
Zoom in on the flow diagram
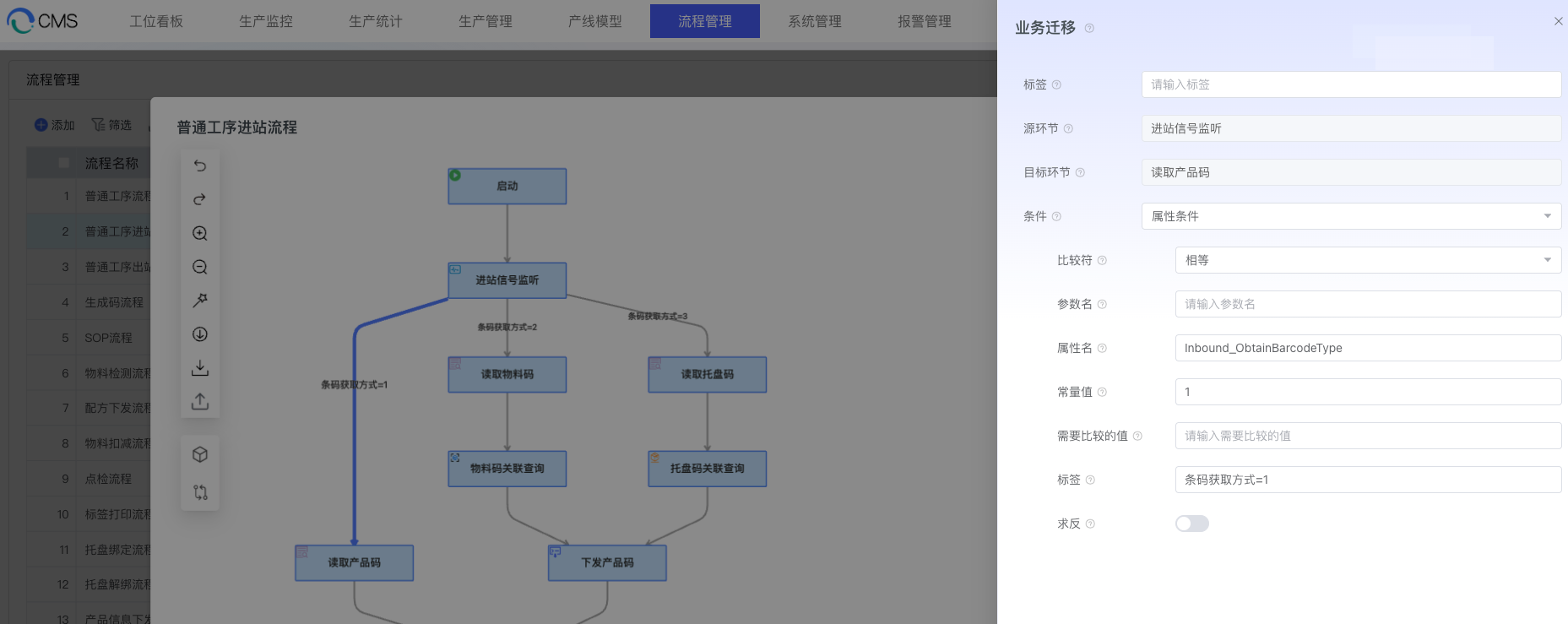pyautogui.click(x=200, y=233)
